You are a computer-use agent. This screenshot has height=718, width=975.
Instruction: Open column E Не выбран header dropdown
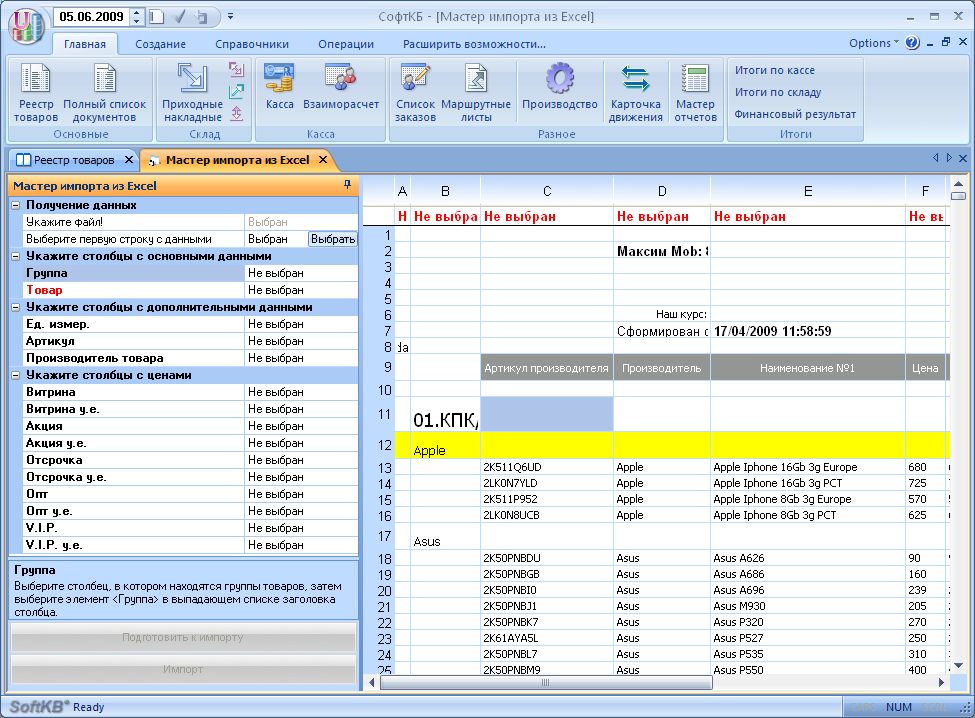click(808, 216)
